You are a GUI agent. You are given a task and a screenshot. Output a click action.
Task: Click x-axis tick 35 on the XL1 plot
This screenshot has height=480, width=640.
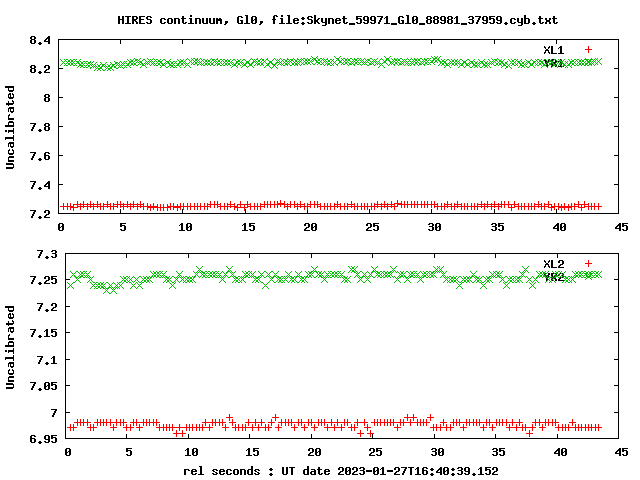point(497,227)
